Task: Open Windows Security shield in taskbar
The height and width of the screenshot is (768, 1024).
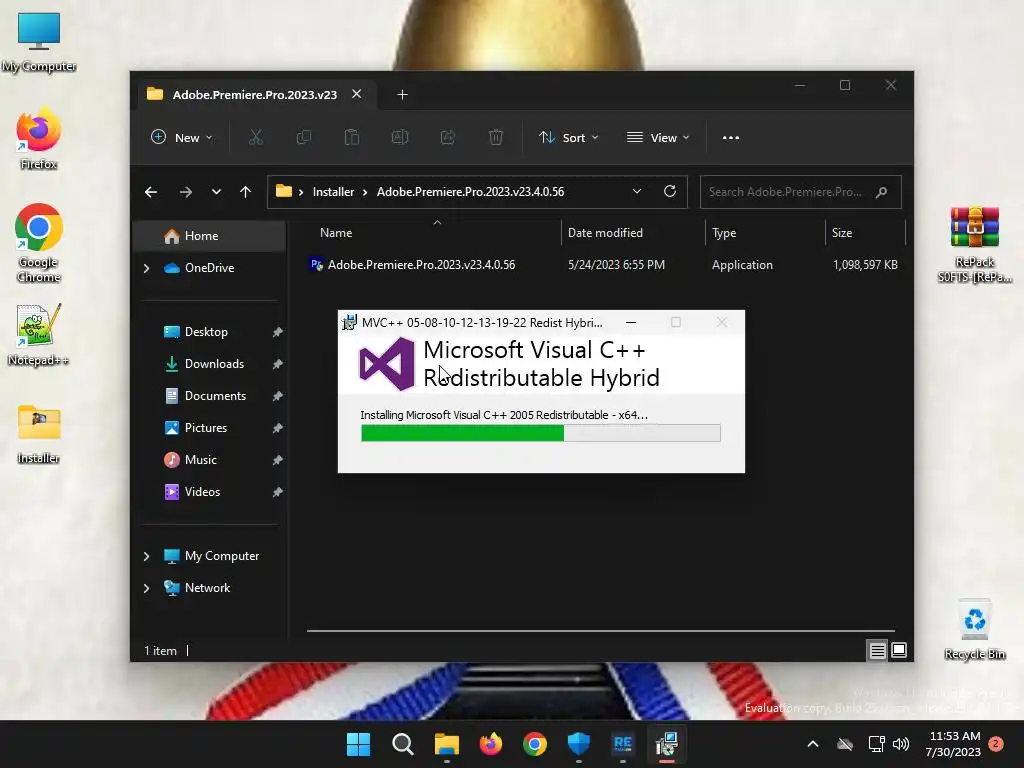Action: click(579, 744)
